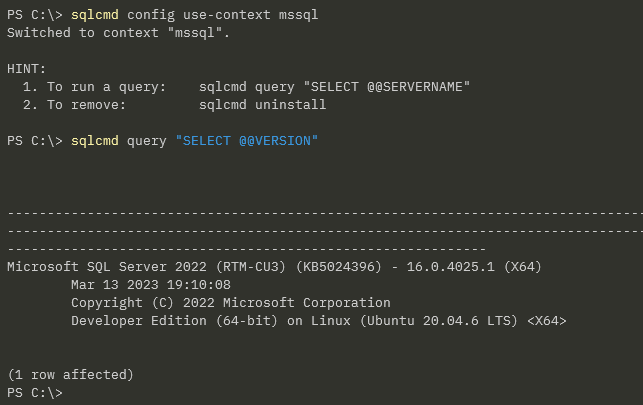The image size is (643, 405).
Task: Click the "query" word before SELECT @@VERSION
Action: [x=146, y=141]
